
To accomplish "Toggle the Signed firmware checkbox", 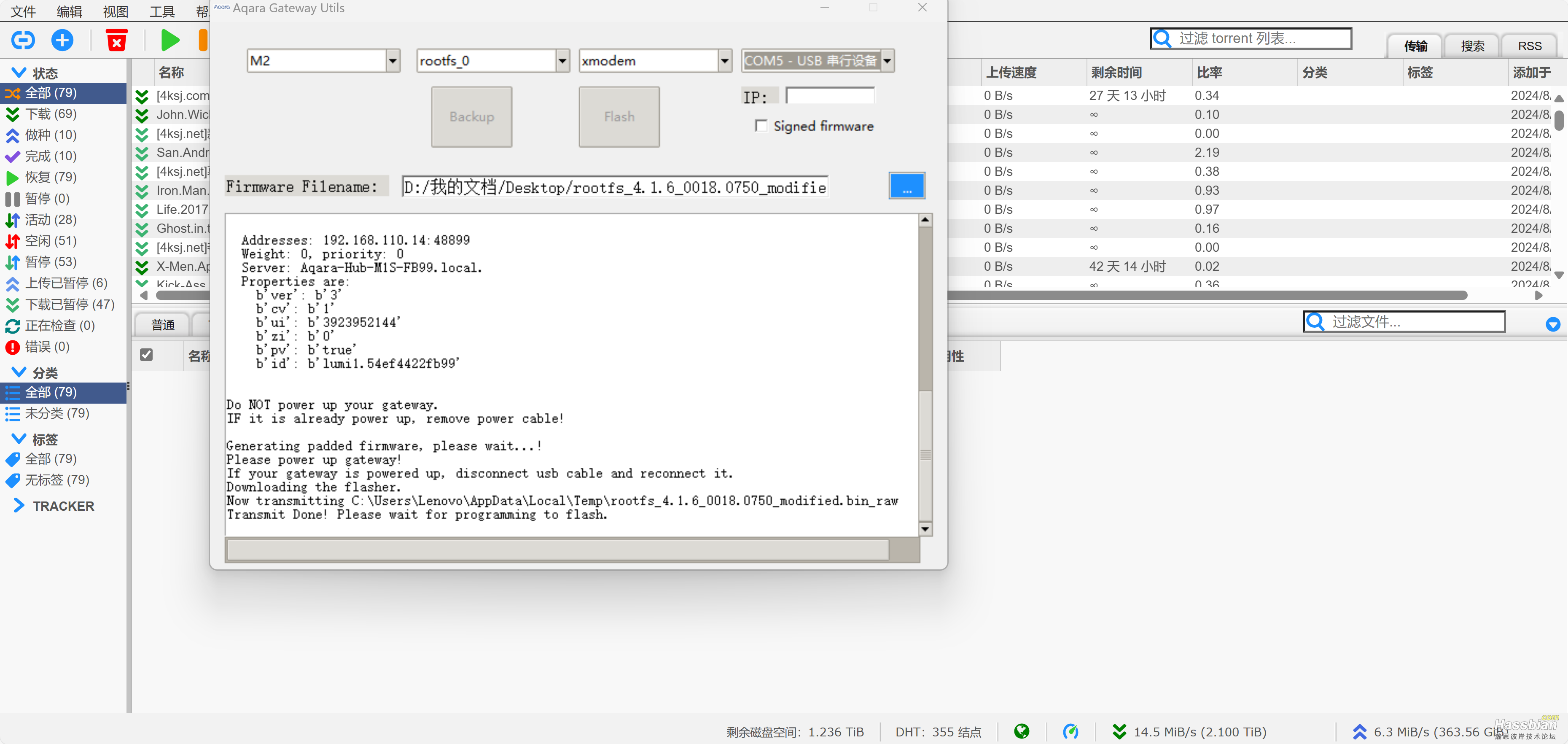I will 759,126.
